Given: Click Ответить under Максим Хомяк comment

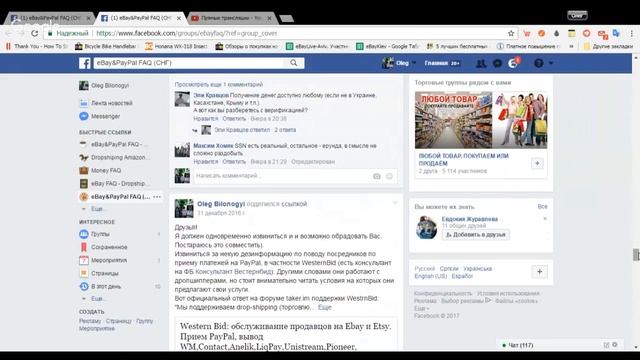Looking at the screenshot, I should (x=234, y=162).
